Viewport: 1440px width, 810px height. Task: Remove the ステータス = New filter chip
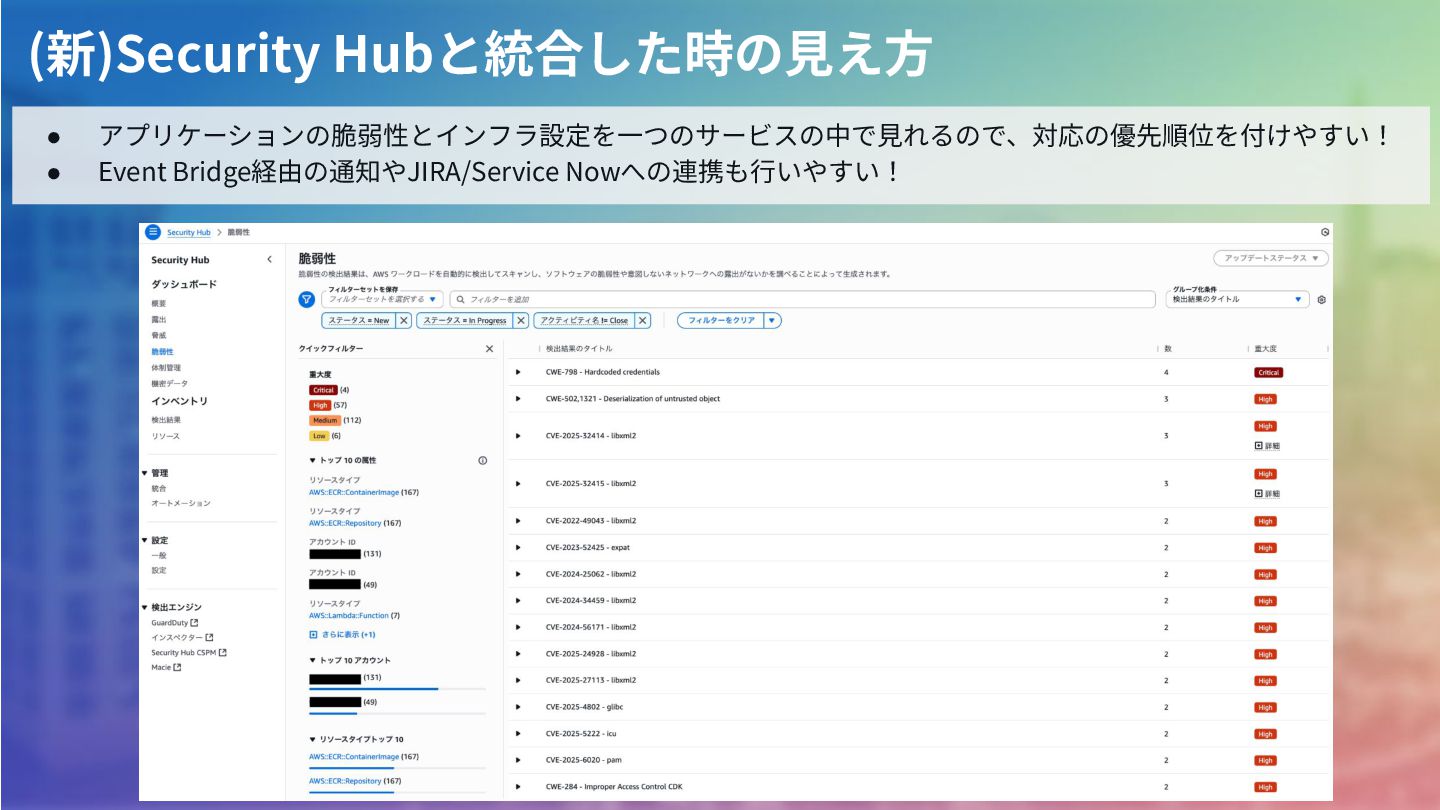pyautogui.click(x=403, y=321)
